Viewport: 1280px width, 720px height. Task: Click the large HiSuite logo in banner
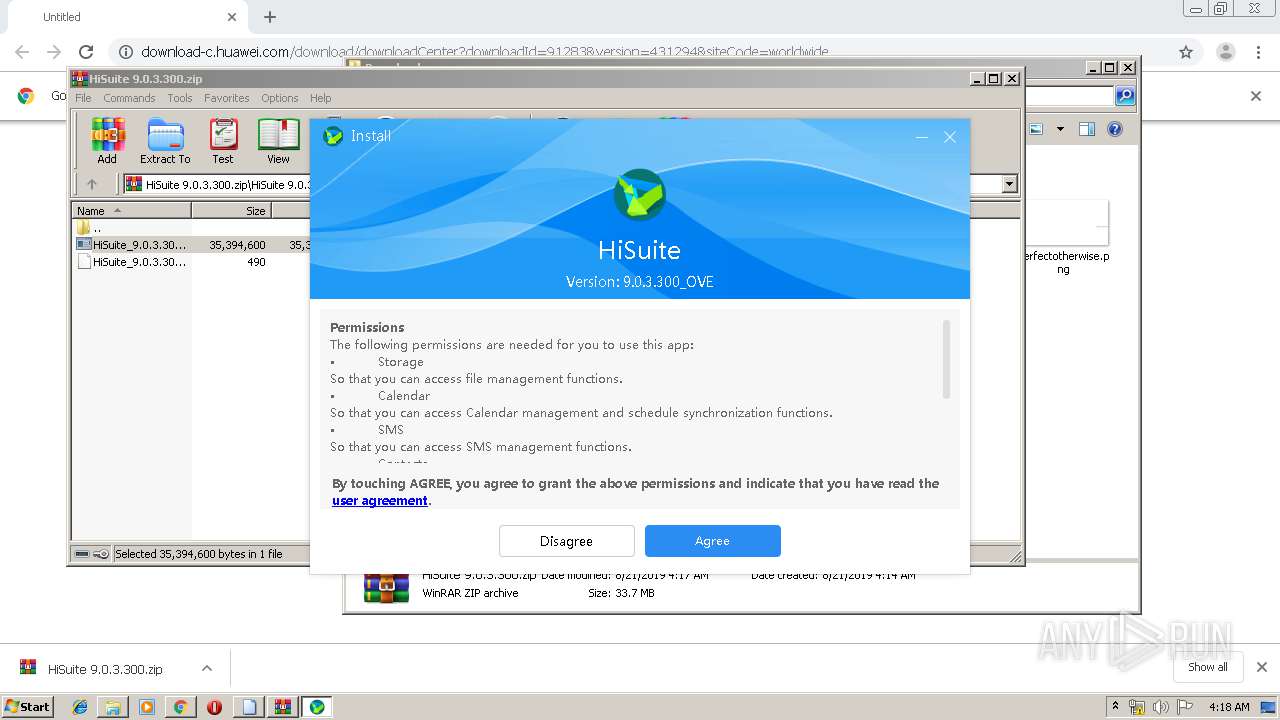click(639, 195)
